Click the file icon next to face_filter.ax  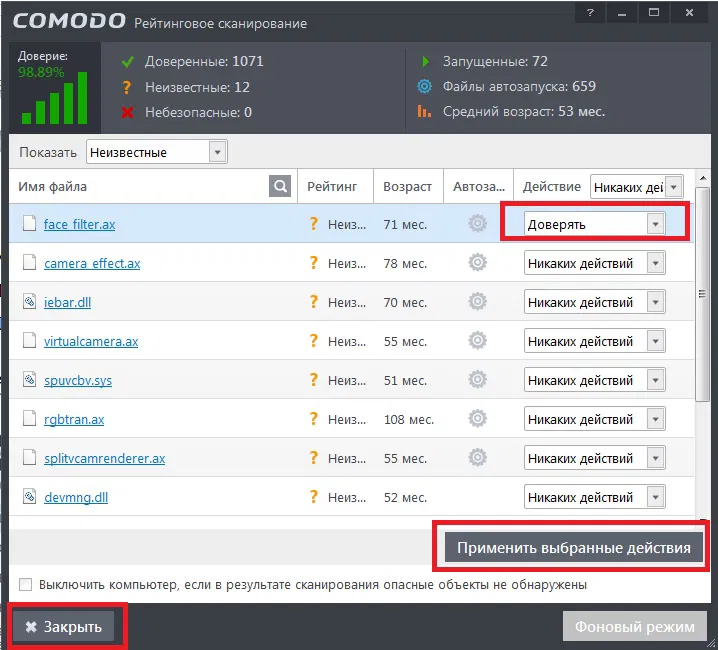pos(30,224)
